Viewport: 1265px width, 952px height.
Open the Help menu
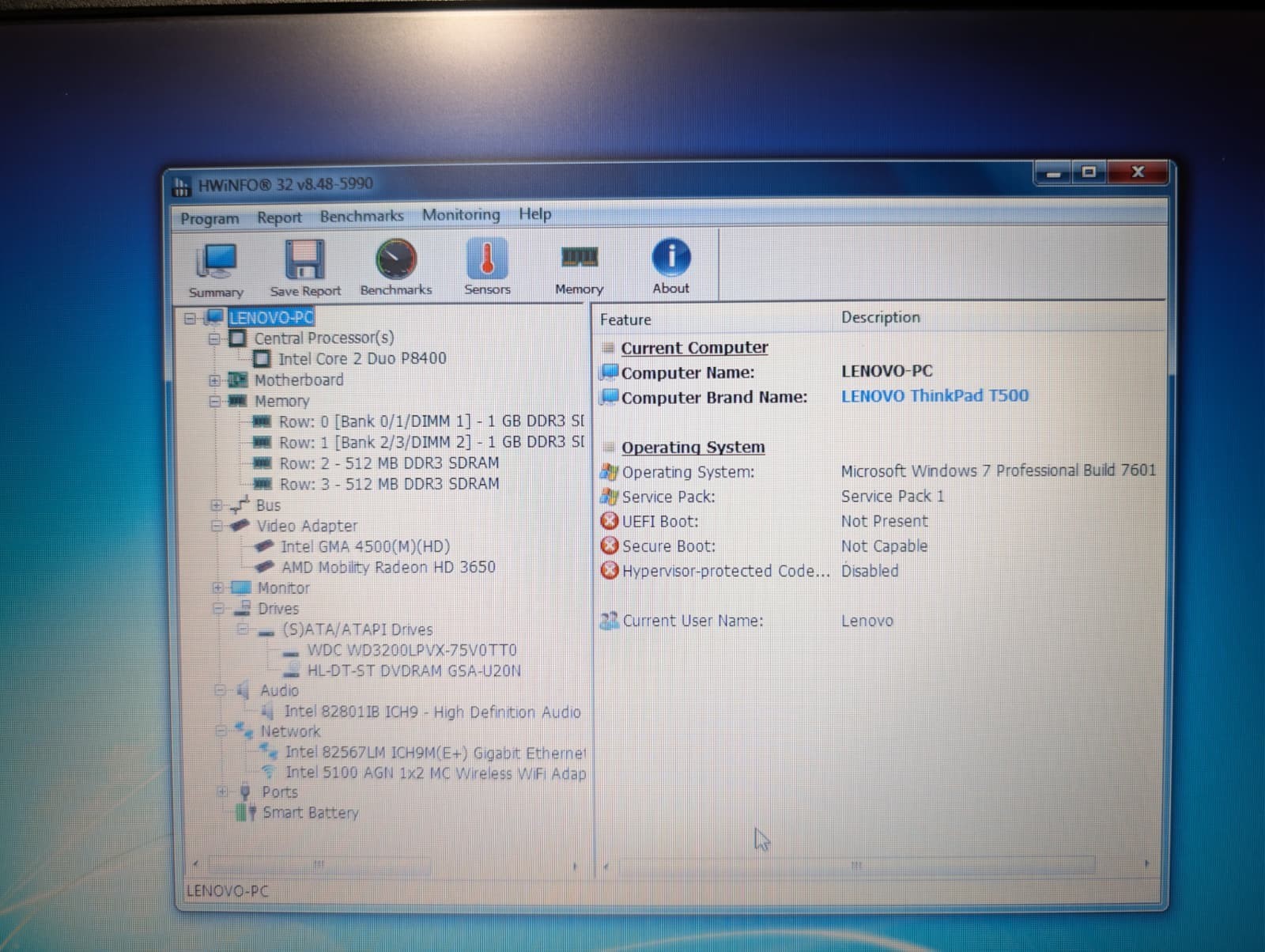[x=534, y=213]
